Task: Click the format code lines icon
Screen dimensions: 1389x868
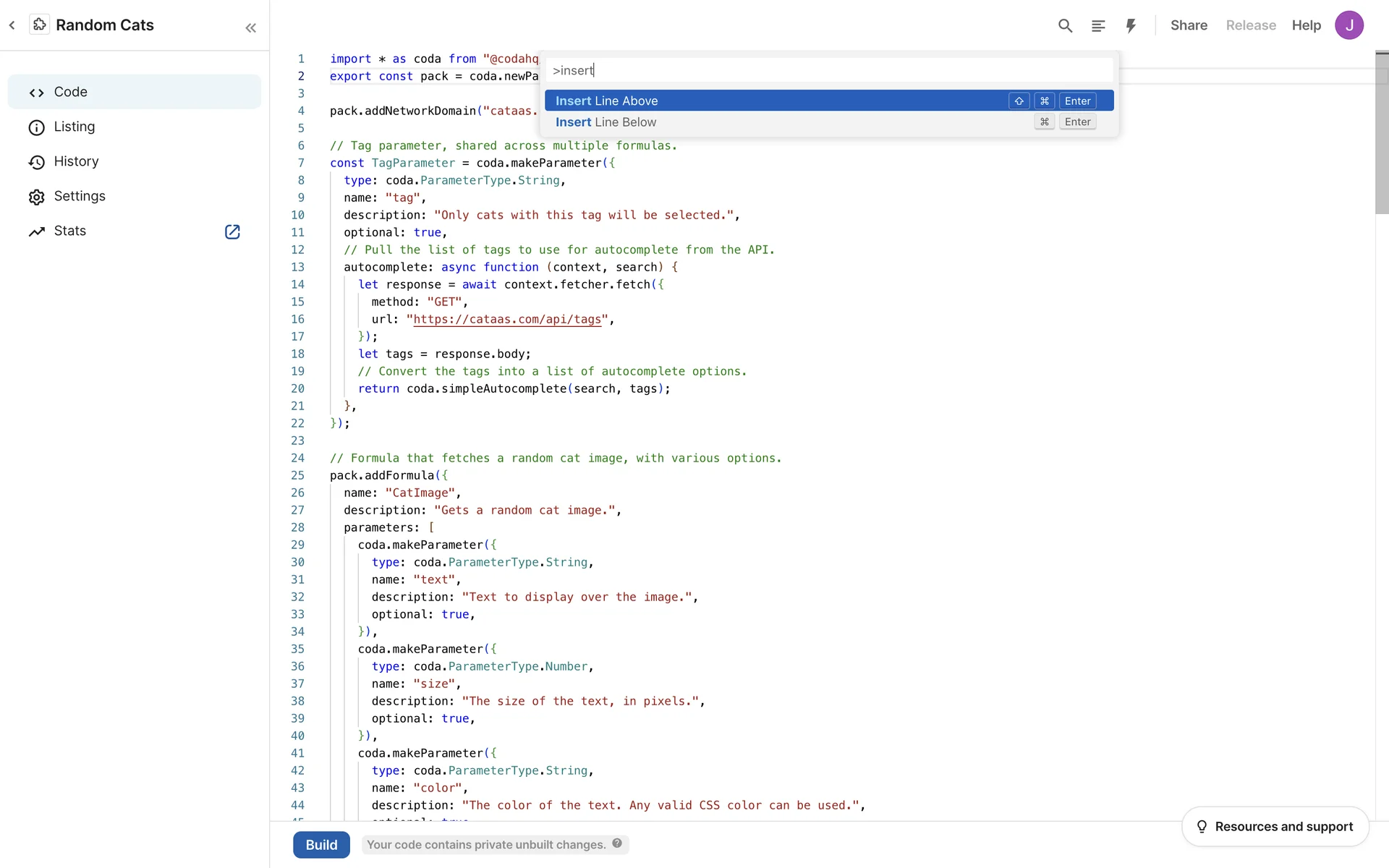Action: pyautogui.click(x=1098, y=26)
